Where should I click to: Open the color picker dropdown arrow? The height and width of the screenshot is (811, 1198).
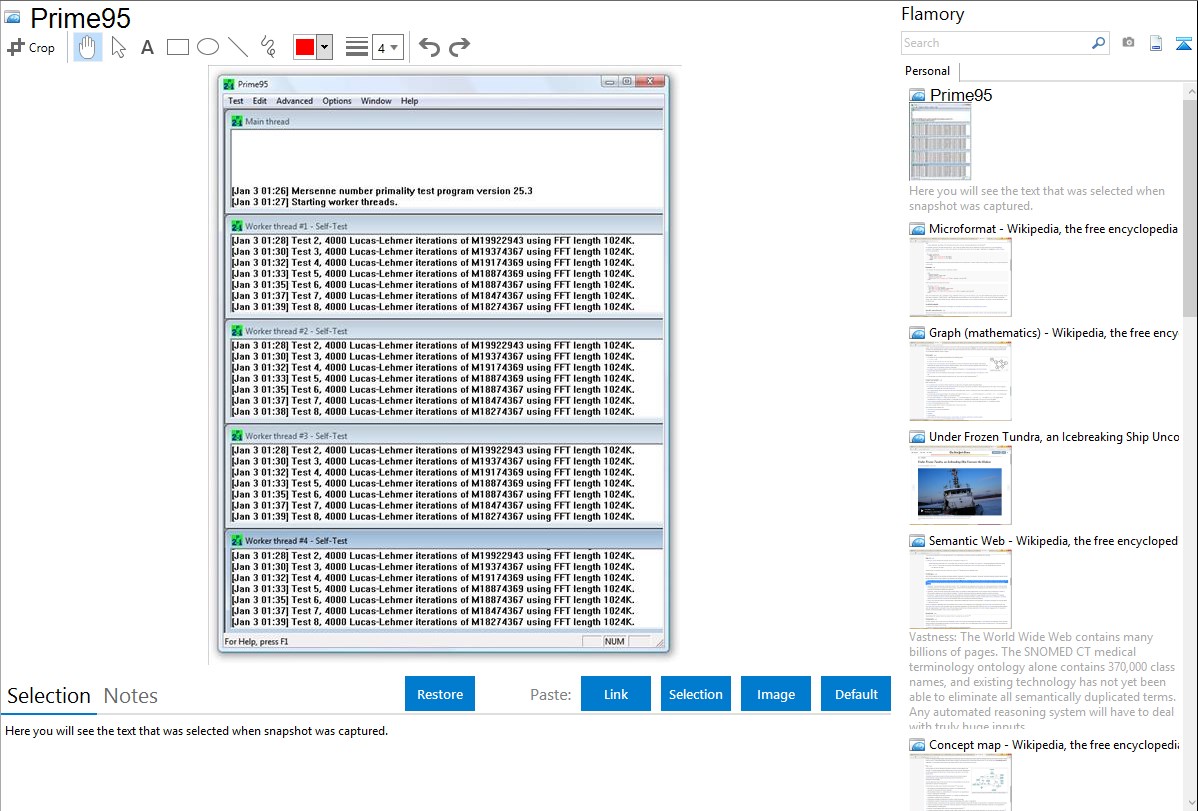pos(324,47)
